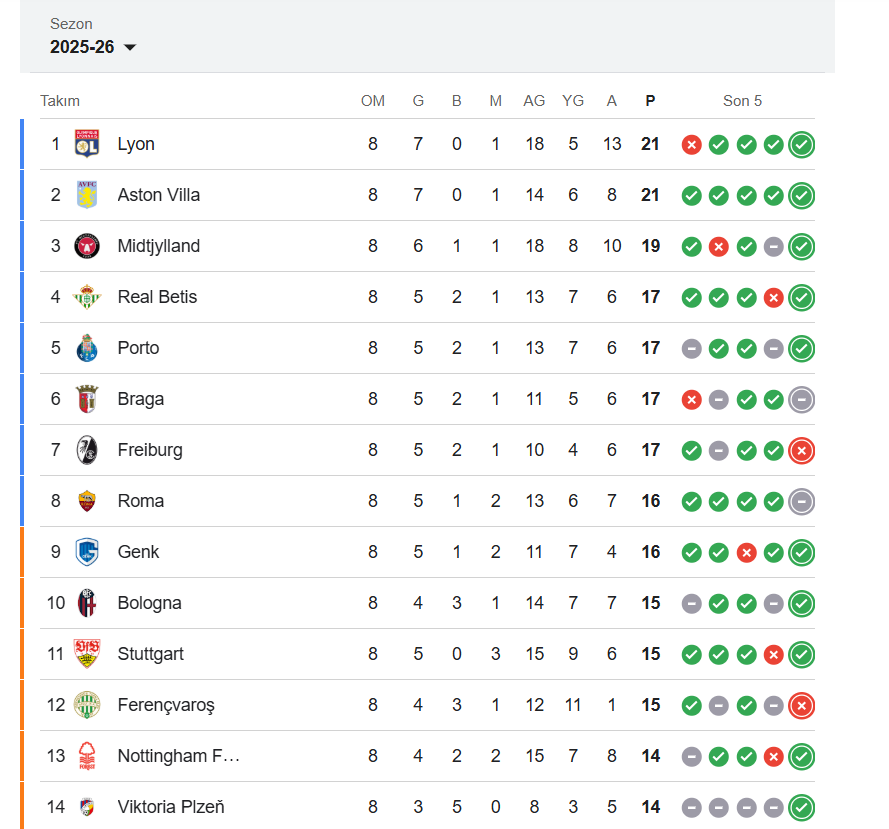Image resolution: width=889 pixels, height=829 pixels.
Task: Click Freiburg's latest match loss indicator
Action: 801,451
